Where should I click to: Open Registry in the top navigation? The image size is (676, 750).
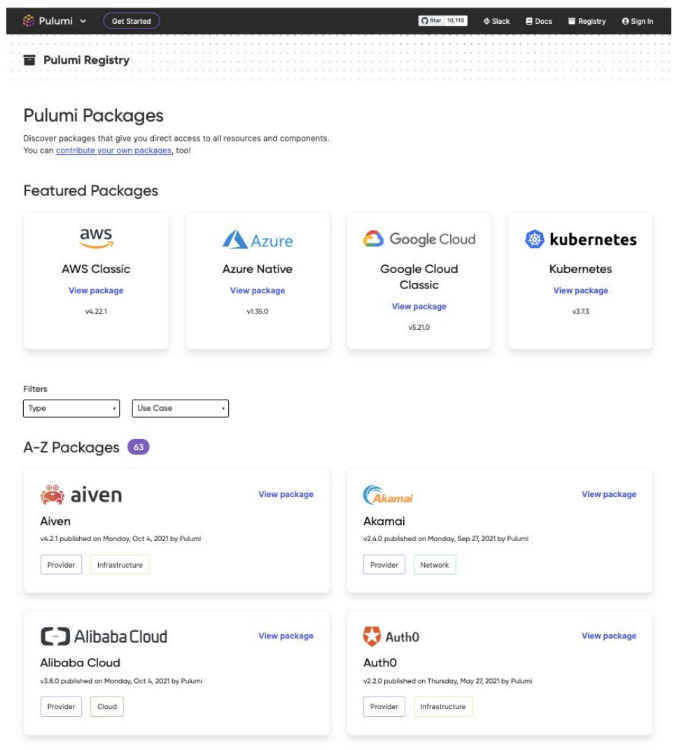(587, 21)
